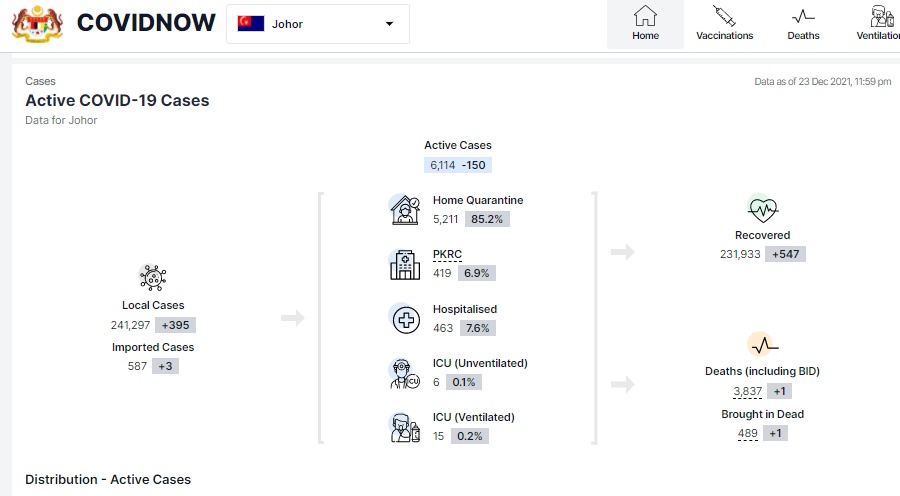Click the Malaysia coat of arms logo

[37, 23]
